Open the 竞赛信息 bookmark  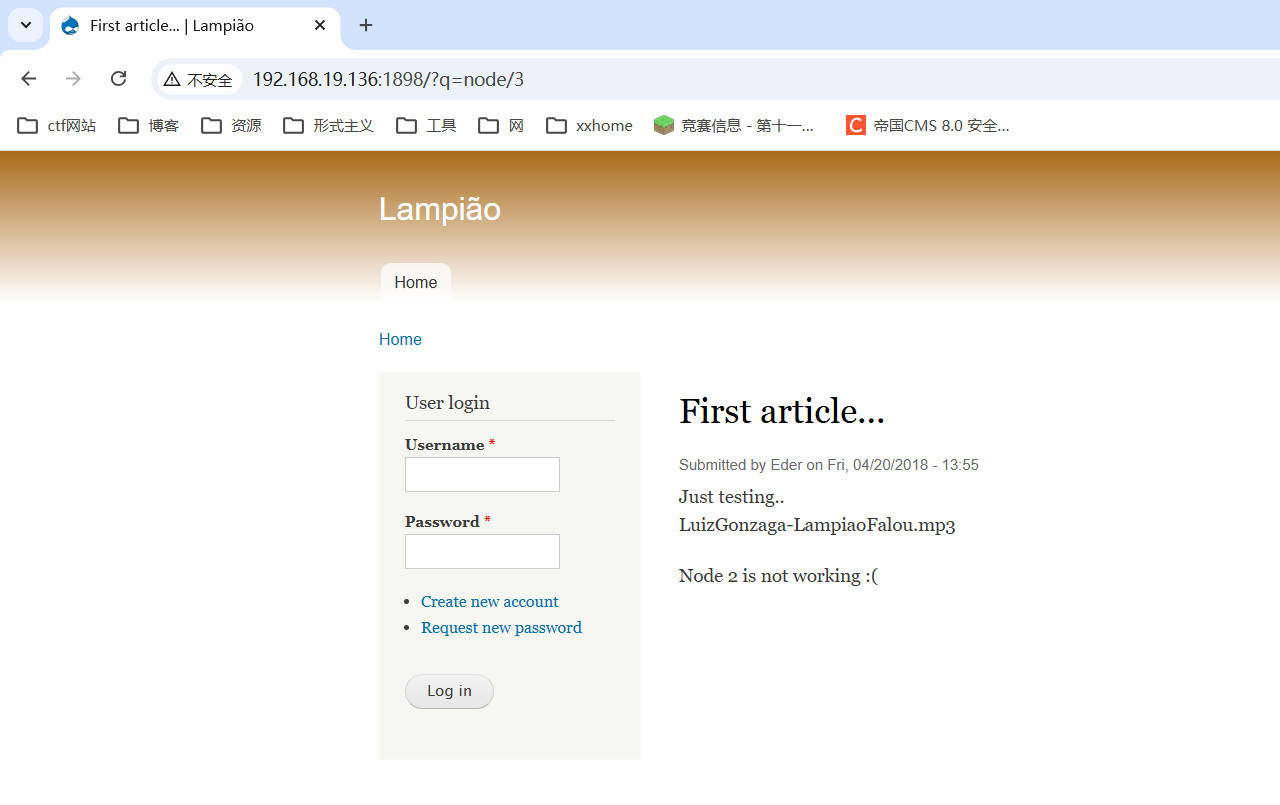tap(735, 126)
